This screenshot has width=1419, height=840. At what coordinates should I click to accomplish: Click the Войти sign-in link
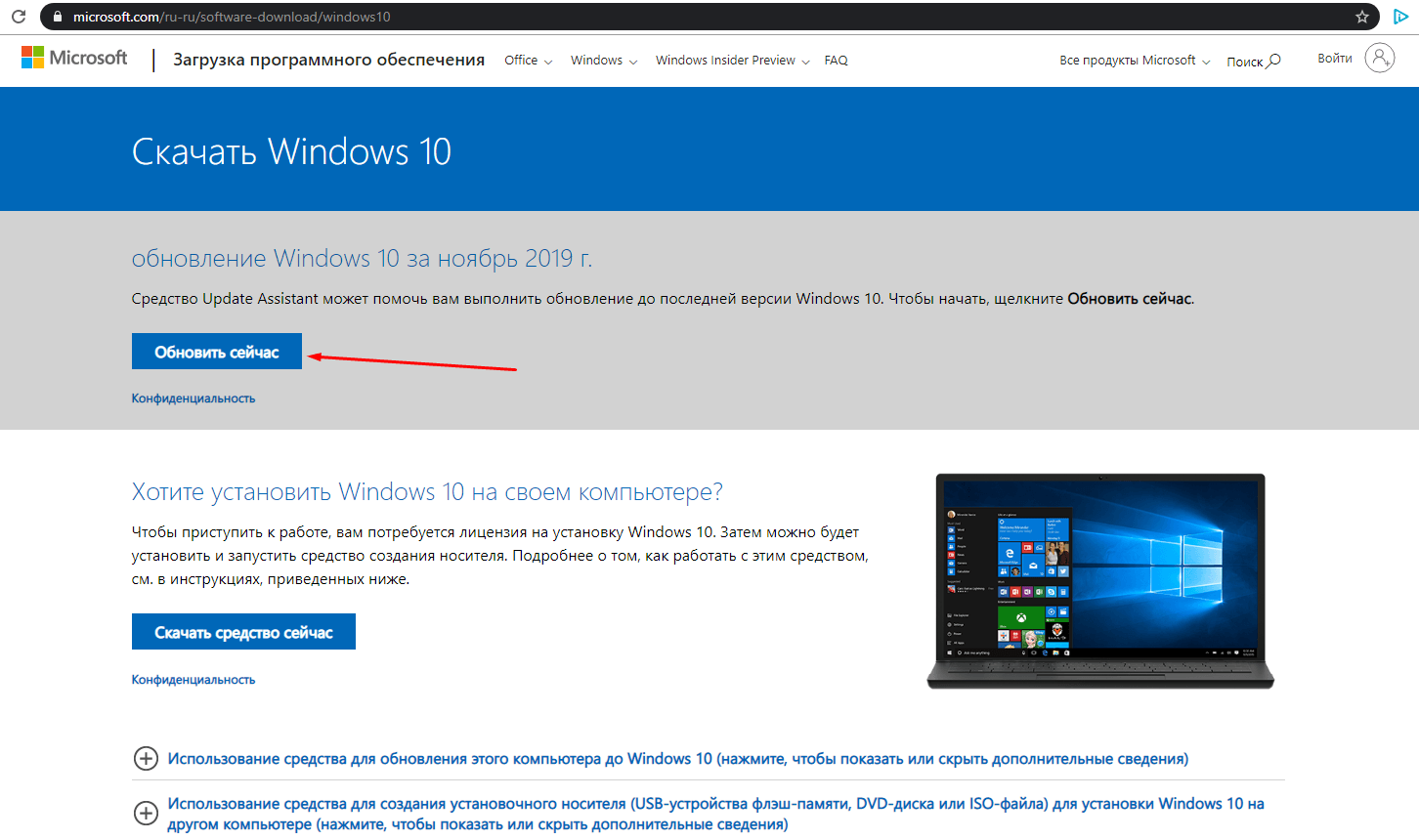click(1334, 59)
